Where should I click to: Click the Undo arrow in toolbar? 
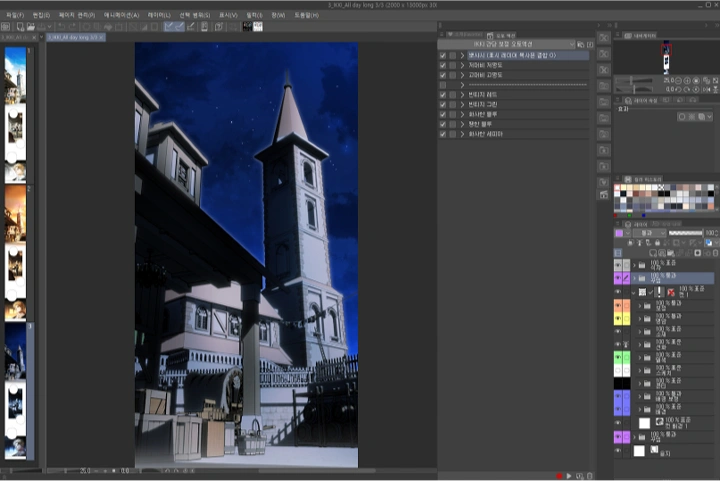[x=62, y=27]
